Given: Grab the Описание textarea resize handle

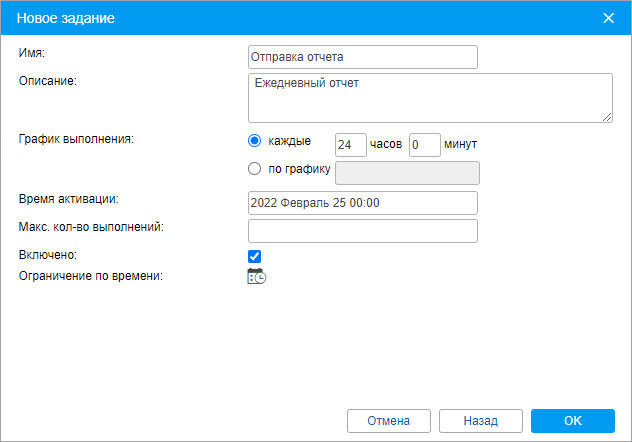Looking at the screenshot, I should click(x=607, y=117).
